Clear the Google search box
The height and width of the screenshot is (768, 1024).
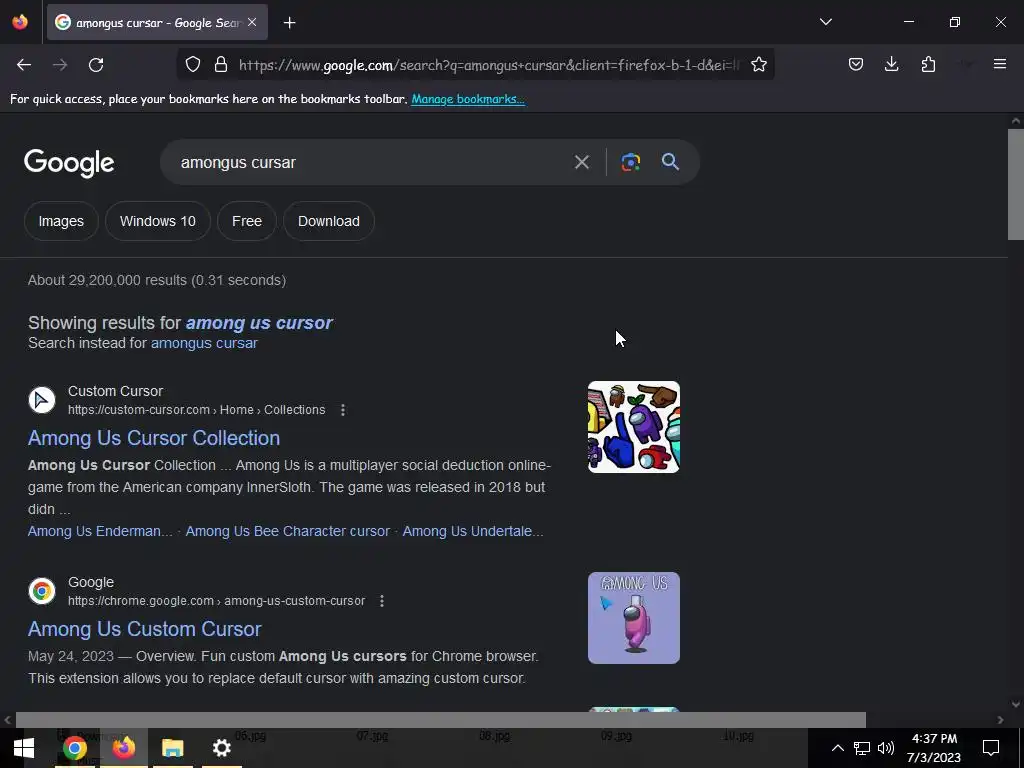581,162
